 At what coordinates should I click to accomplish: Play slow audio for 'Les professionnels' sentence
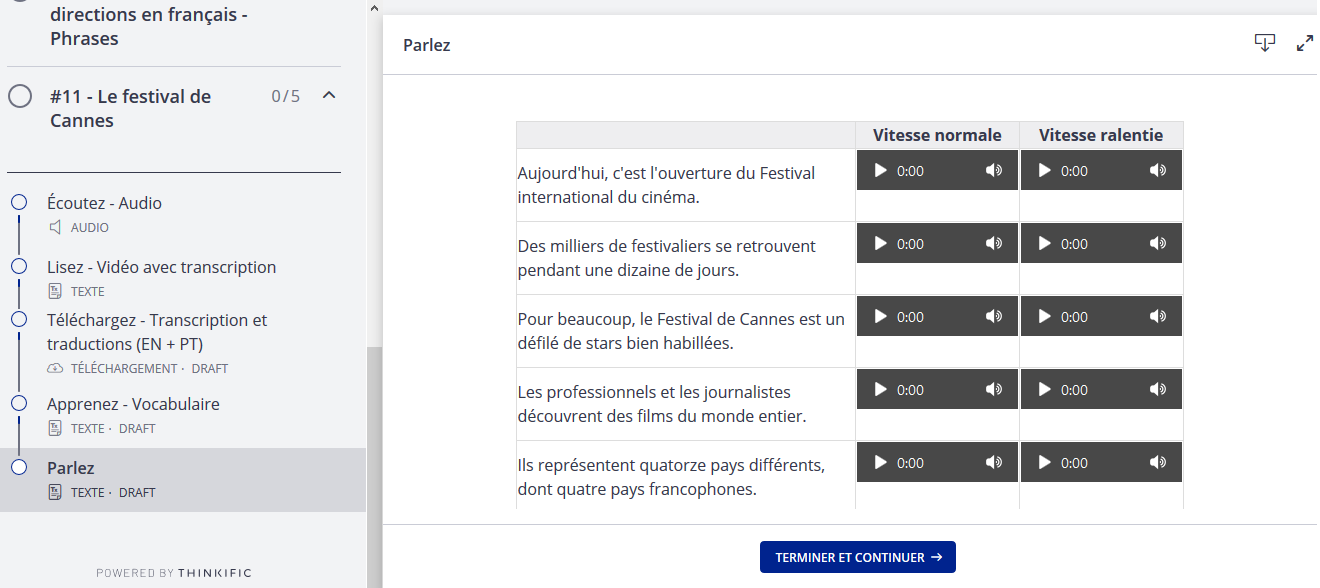point(1045,390)
